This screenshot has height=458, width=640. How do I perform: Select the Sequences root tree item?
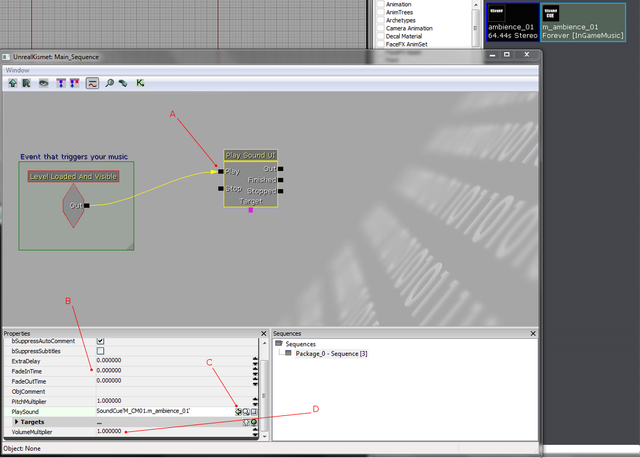coord(301,344)
